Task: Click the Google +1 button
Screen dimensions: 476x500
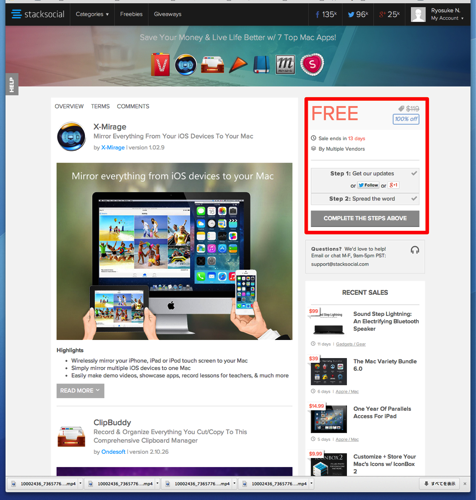Action: pos(393,185)
